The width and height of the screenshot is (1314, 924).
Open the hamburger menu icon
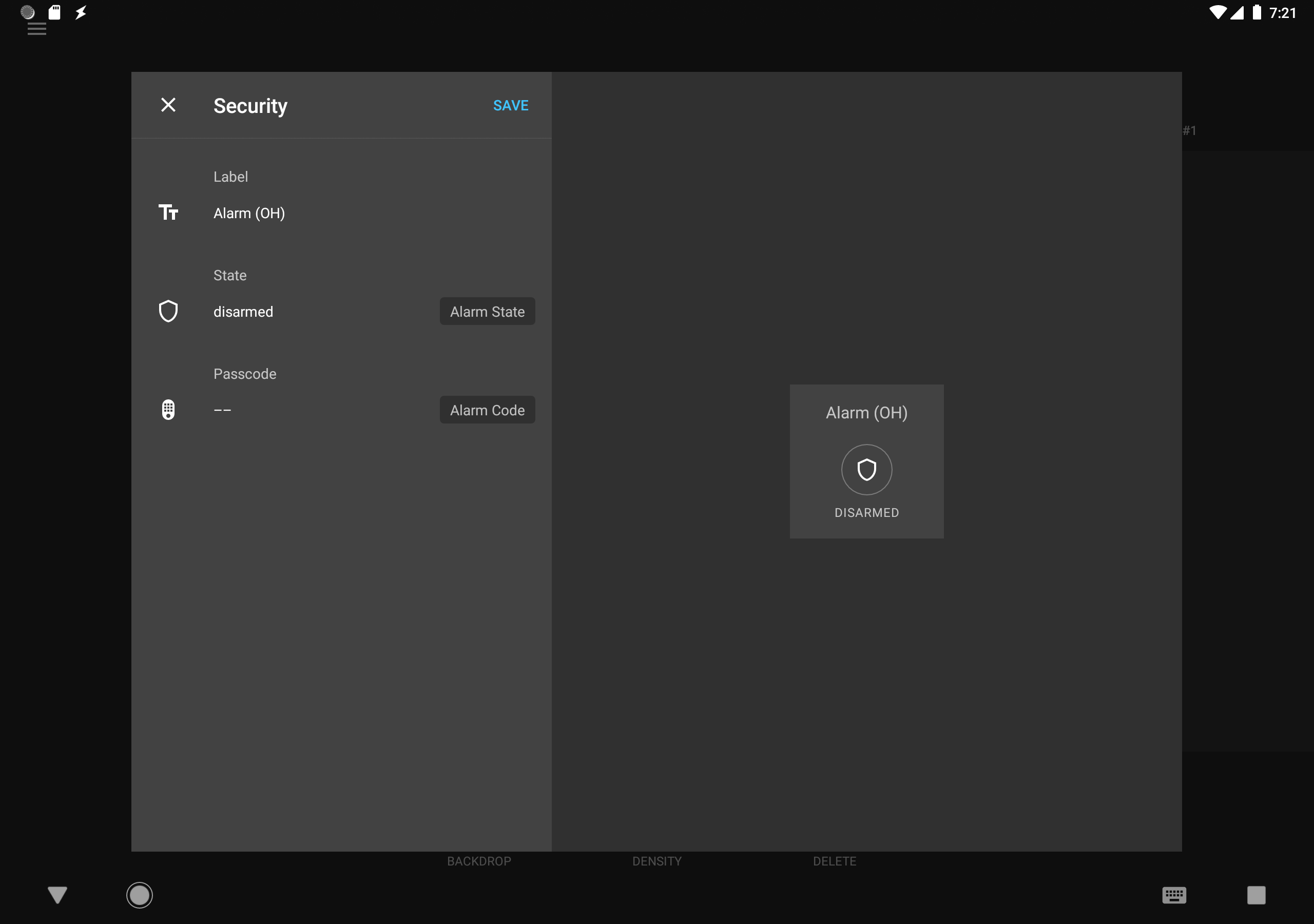click(x=36, y=29)
